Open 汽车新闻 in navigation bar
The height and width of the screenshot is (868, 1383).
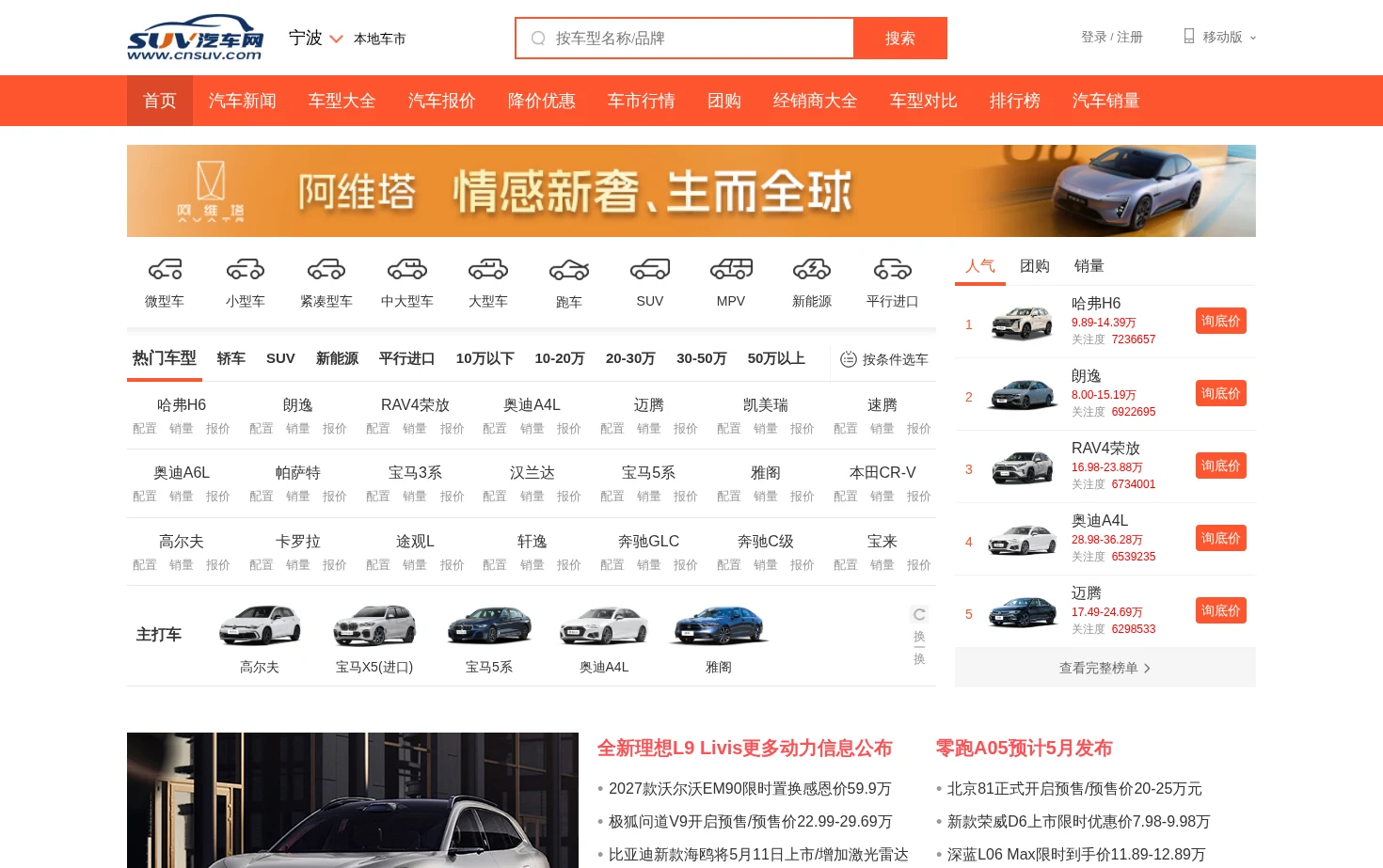click(x=243, y=101)
